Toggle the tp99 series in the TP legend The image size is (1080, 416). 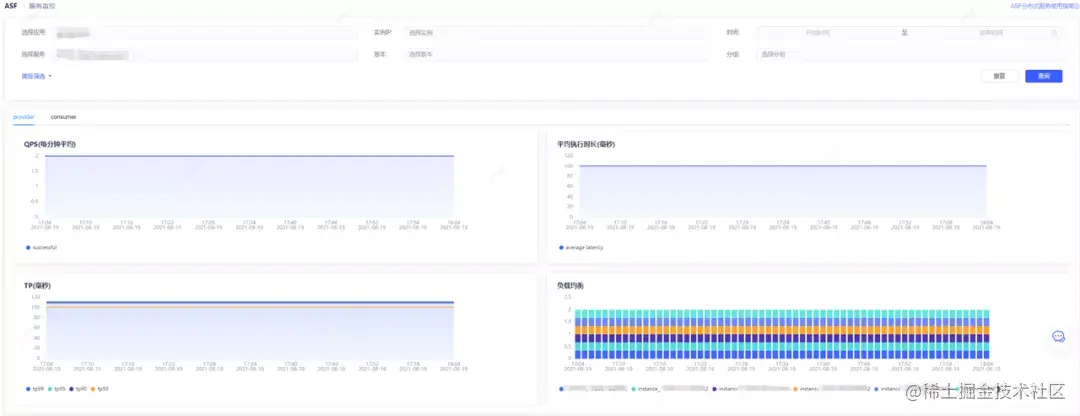[x=35, y=389]
